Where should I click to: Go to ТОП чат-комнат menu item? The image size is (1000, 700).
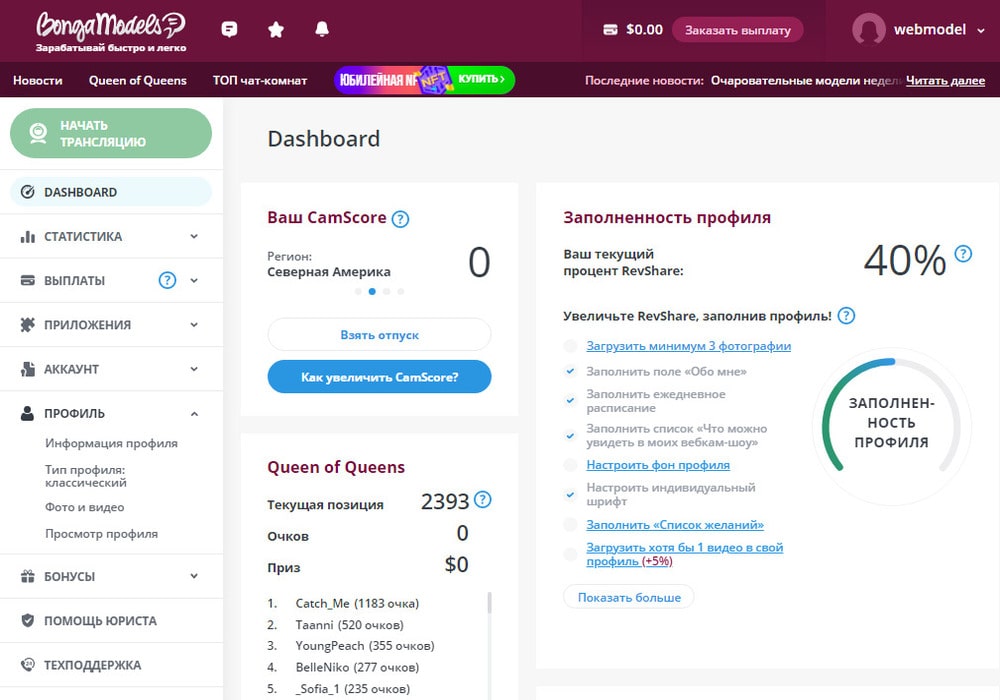tap(260, 80)
